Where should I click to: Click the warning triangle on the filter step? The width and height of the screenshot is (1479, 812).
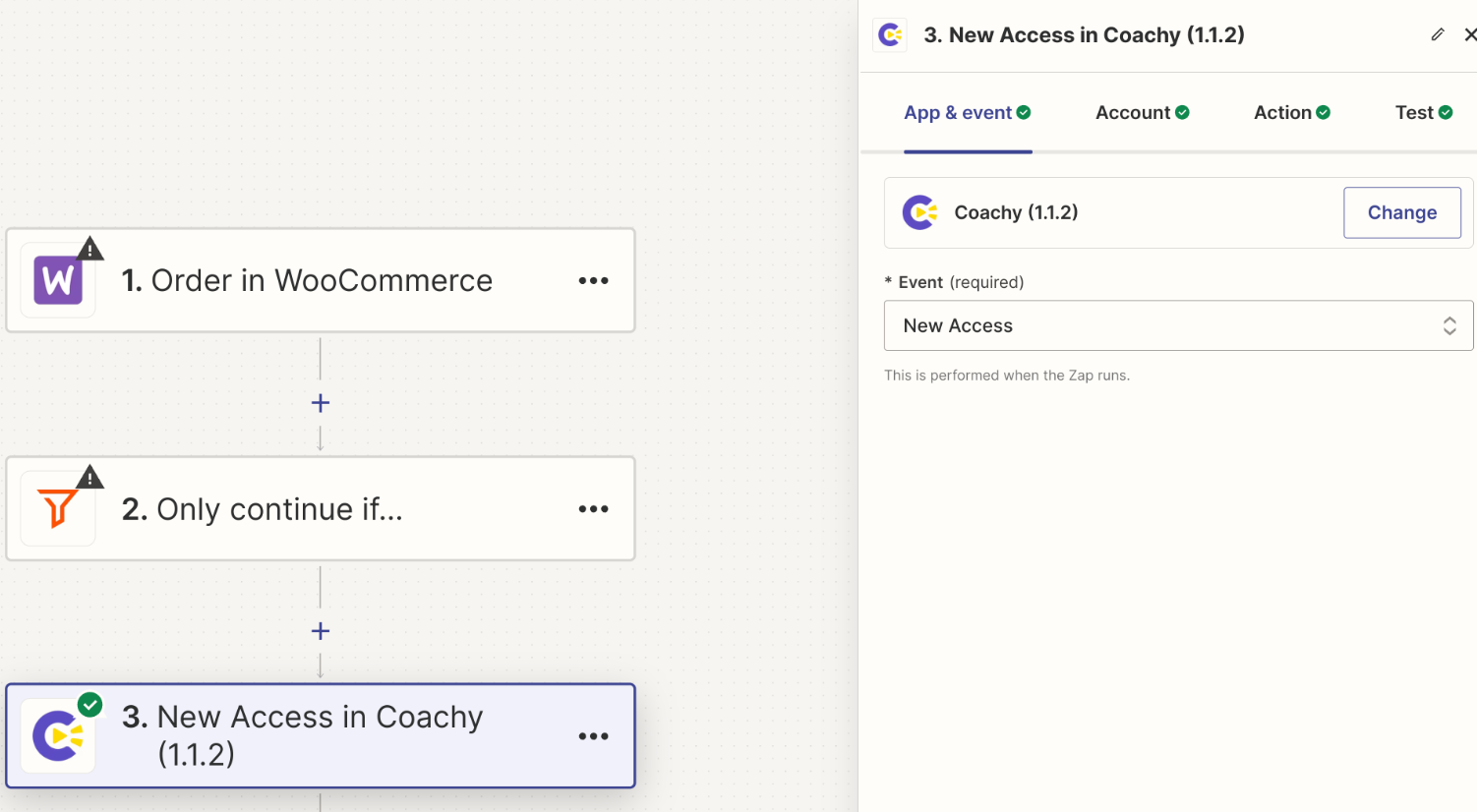[90, 477]
